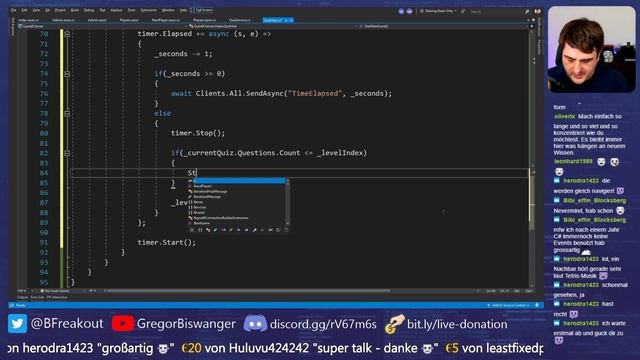The width and height of the screenshot is (640, 360).
Task: Open the Help menu
Action: click(183, 10)
